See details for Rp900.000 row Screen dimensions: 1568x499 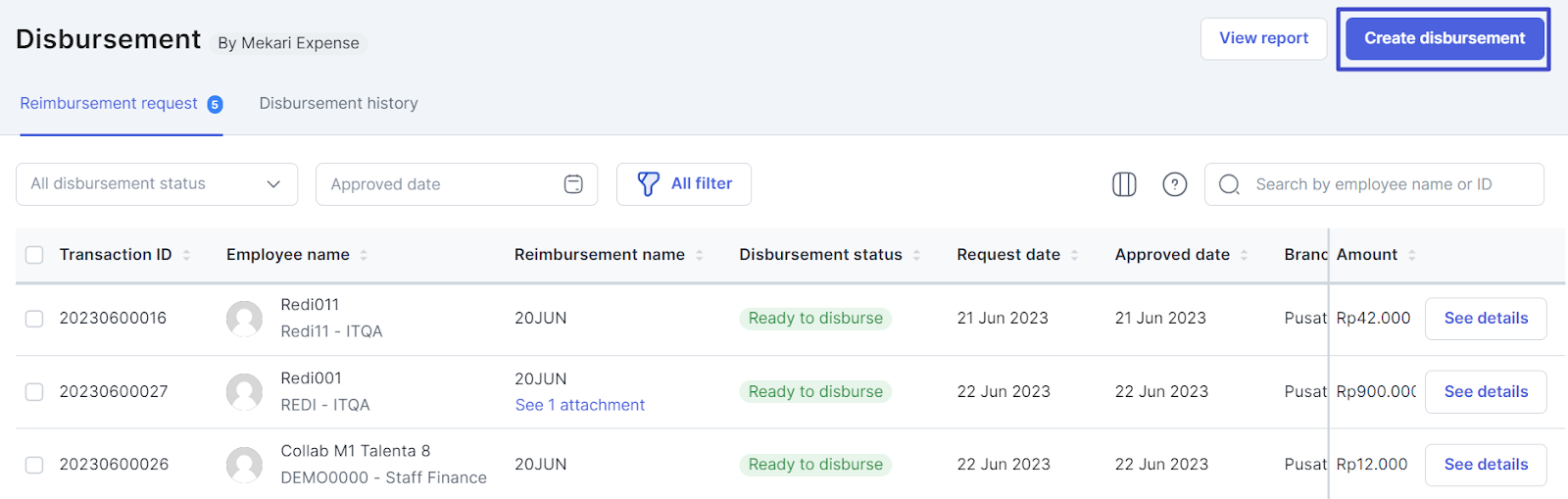[x=1486, y=392]
